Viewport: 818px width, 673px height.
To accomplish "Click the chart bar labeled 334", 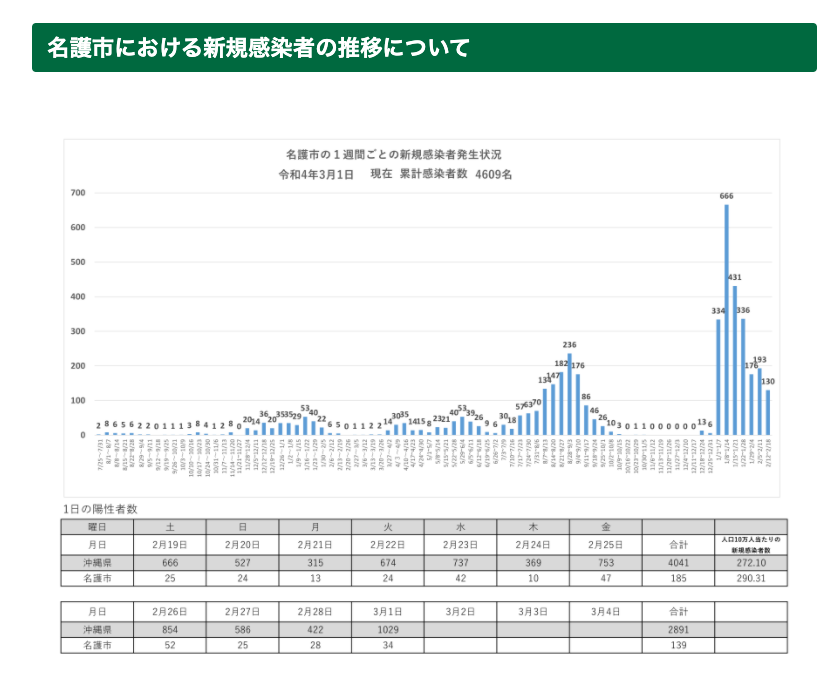I will 718,377.
